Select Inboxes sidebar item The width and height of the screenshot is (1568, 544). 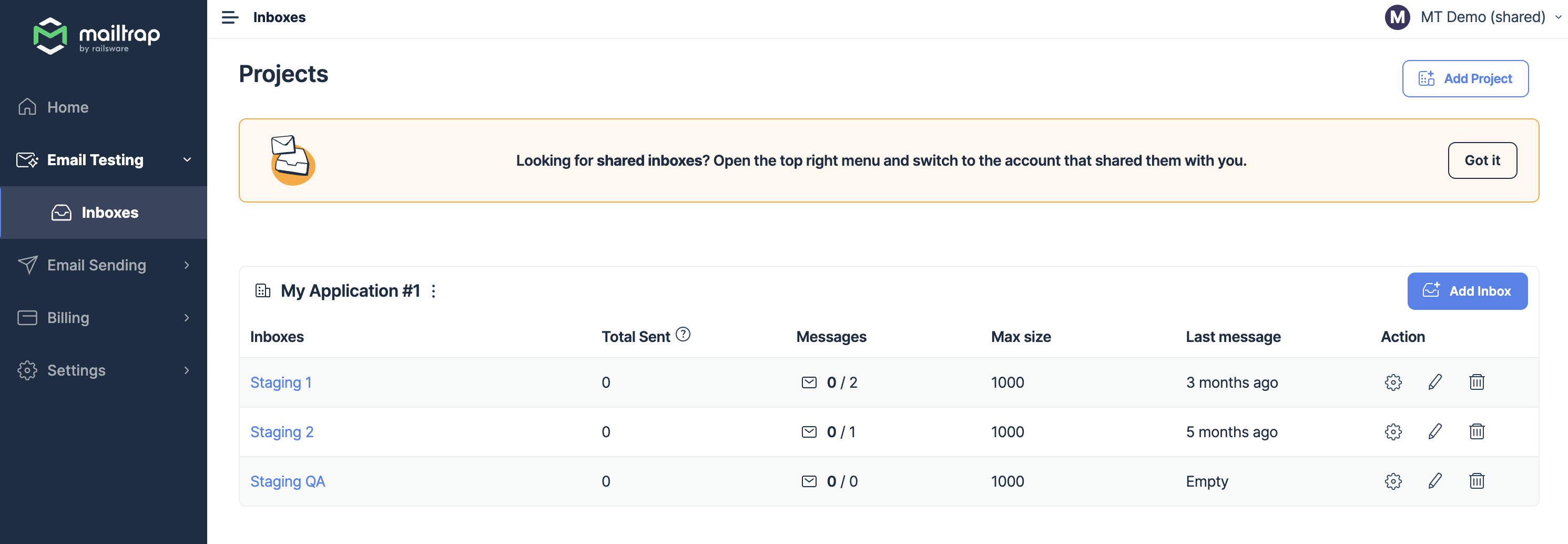(x=109, y=213)
